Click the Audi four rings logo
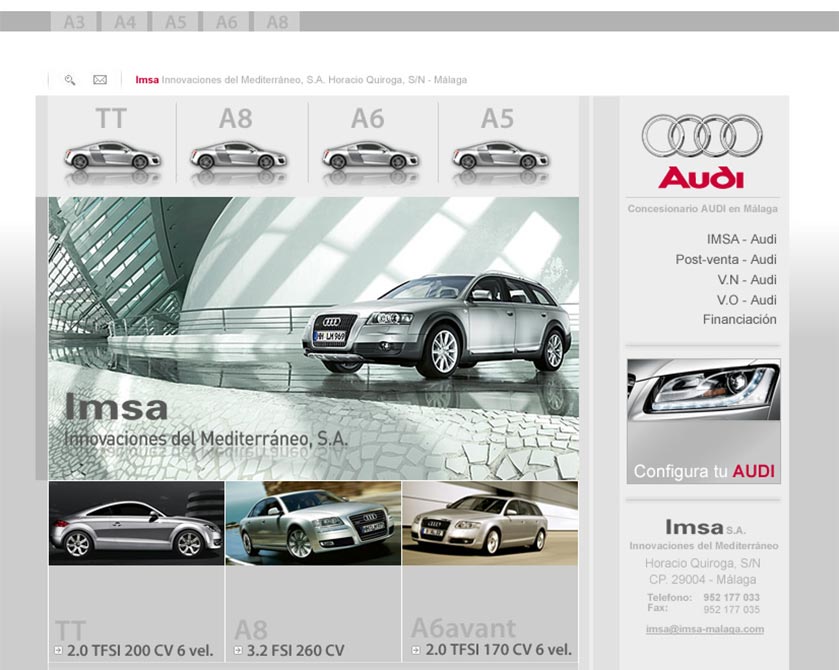 pyautogui.click(x=702, y=135)
